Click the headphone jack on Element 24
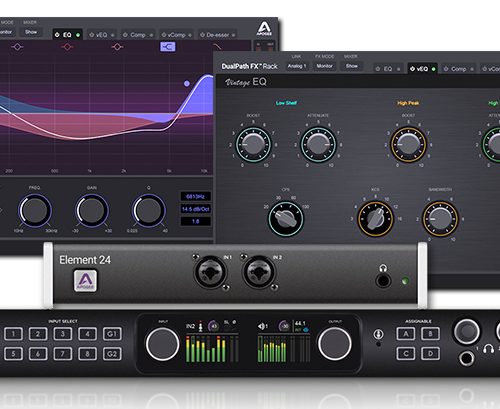The height and width of the screenshot is (409, 500). (x=383, y=281)
